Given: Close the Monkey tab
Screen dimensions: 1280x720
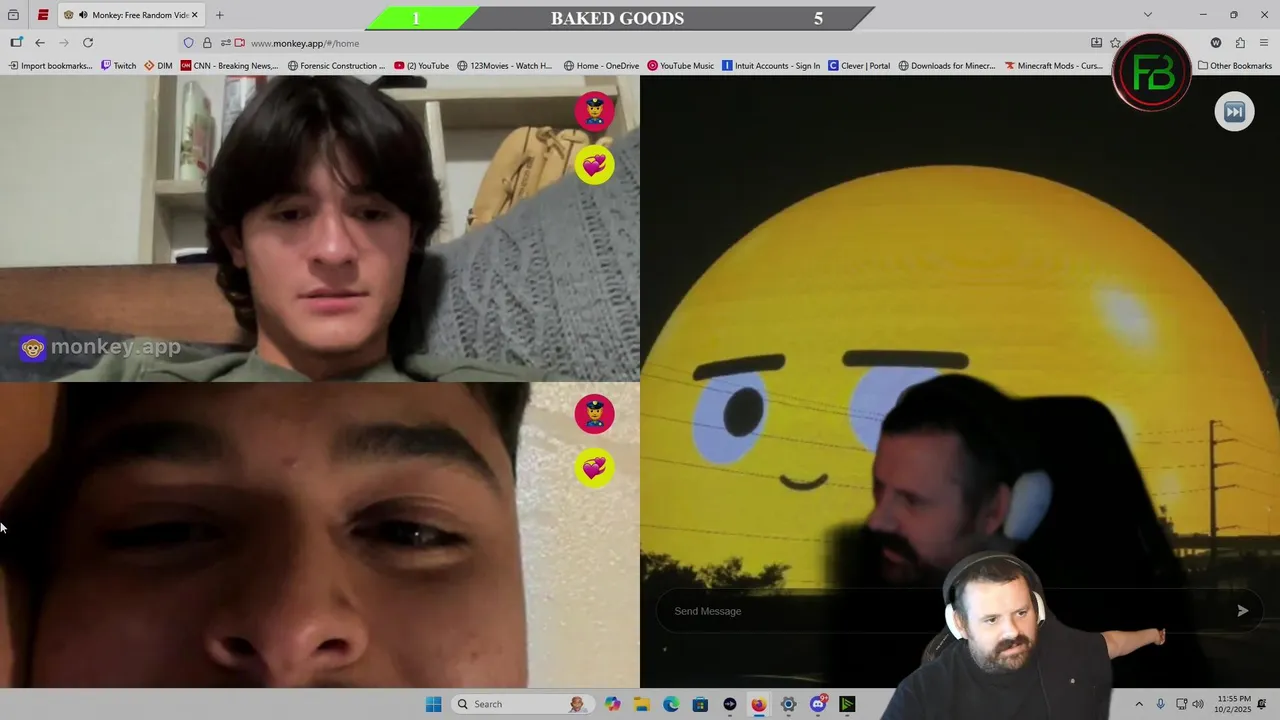Looking at the screenshot, I should point(195,15).
